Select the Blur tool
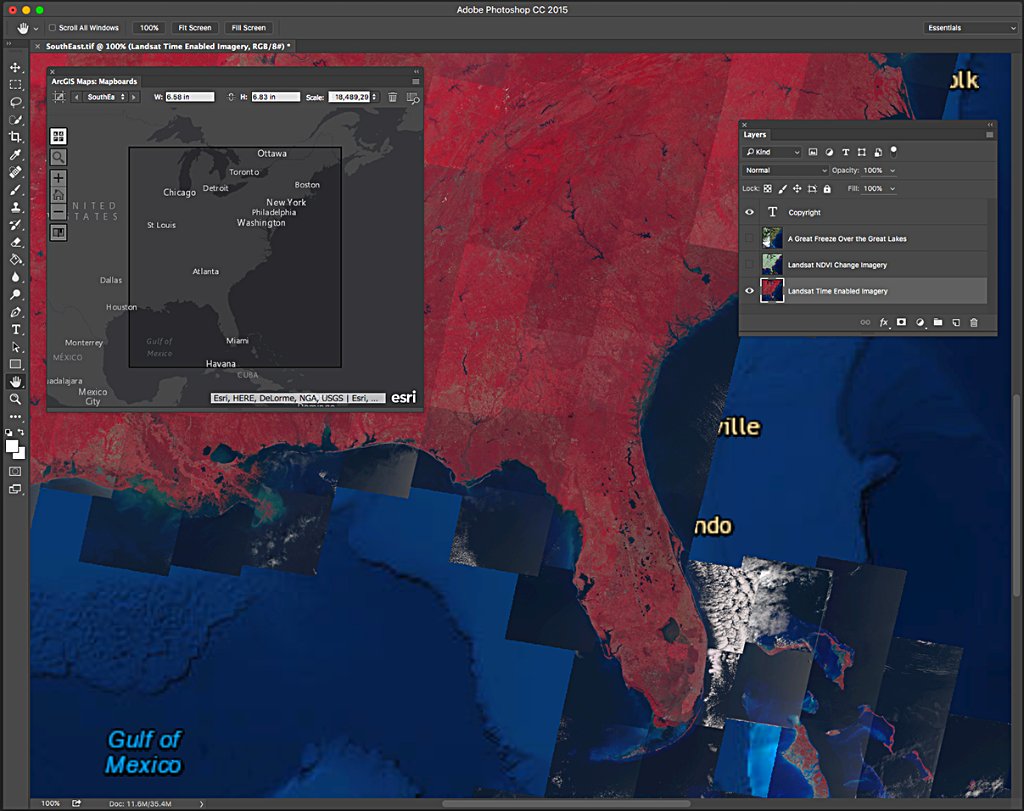 [x=15, y=278]
